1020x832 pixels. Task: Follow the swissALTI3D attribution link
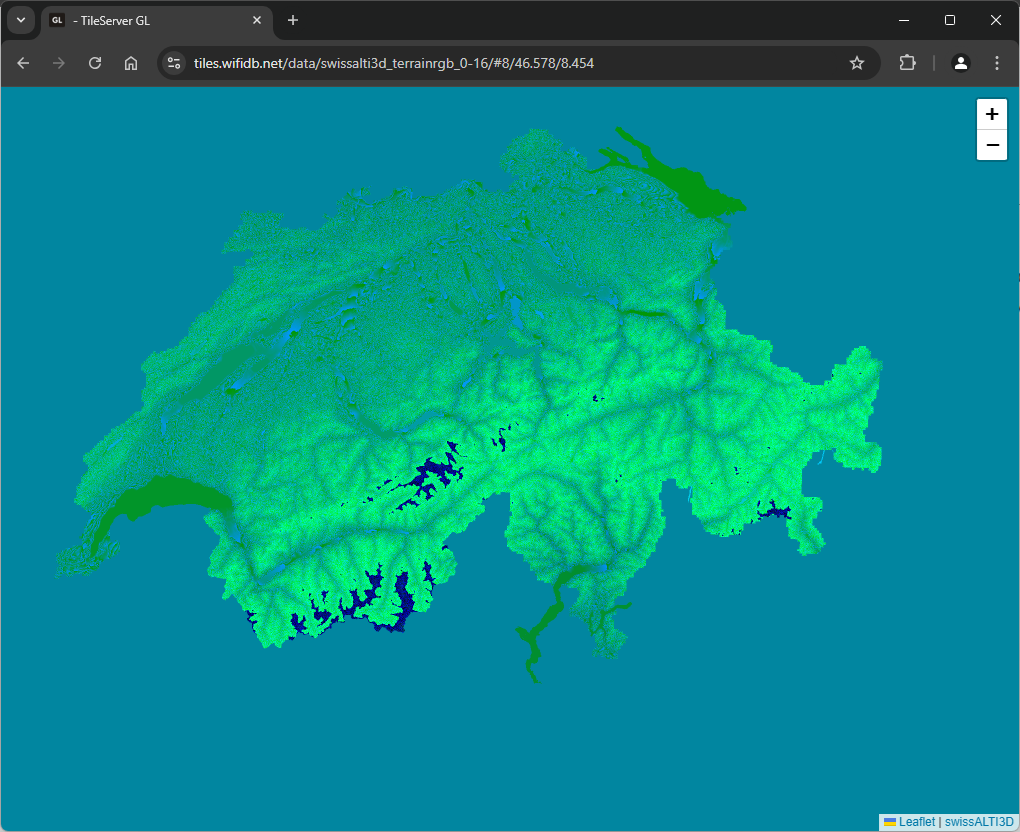coord(979,822)
